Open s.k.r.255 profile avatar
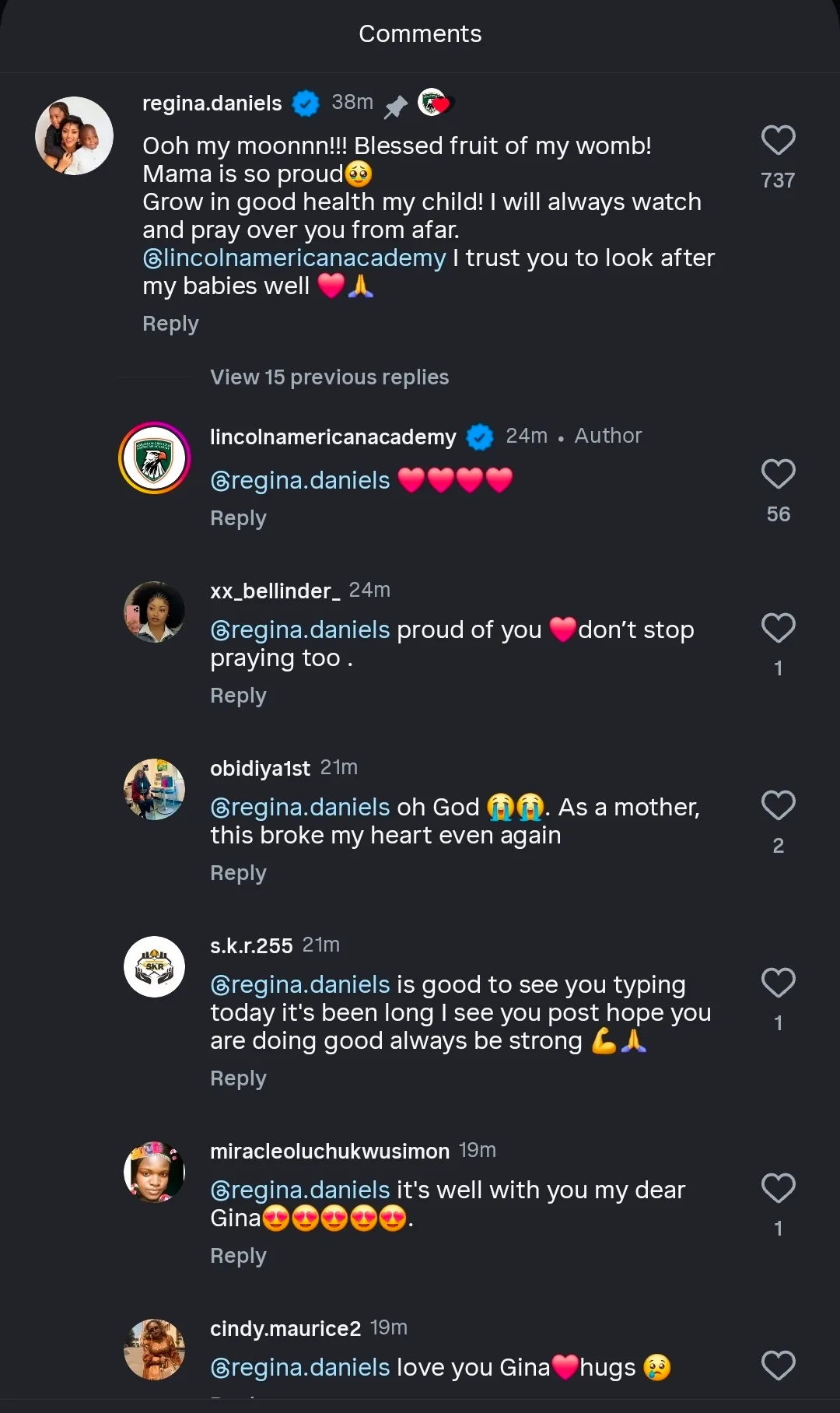 pyautogui.click(x=155, y=967)
